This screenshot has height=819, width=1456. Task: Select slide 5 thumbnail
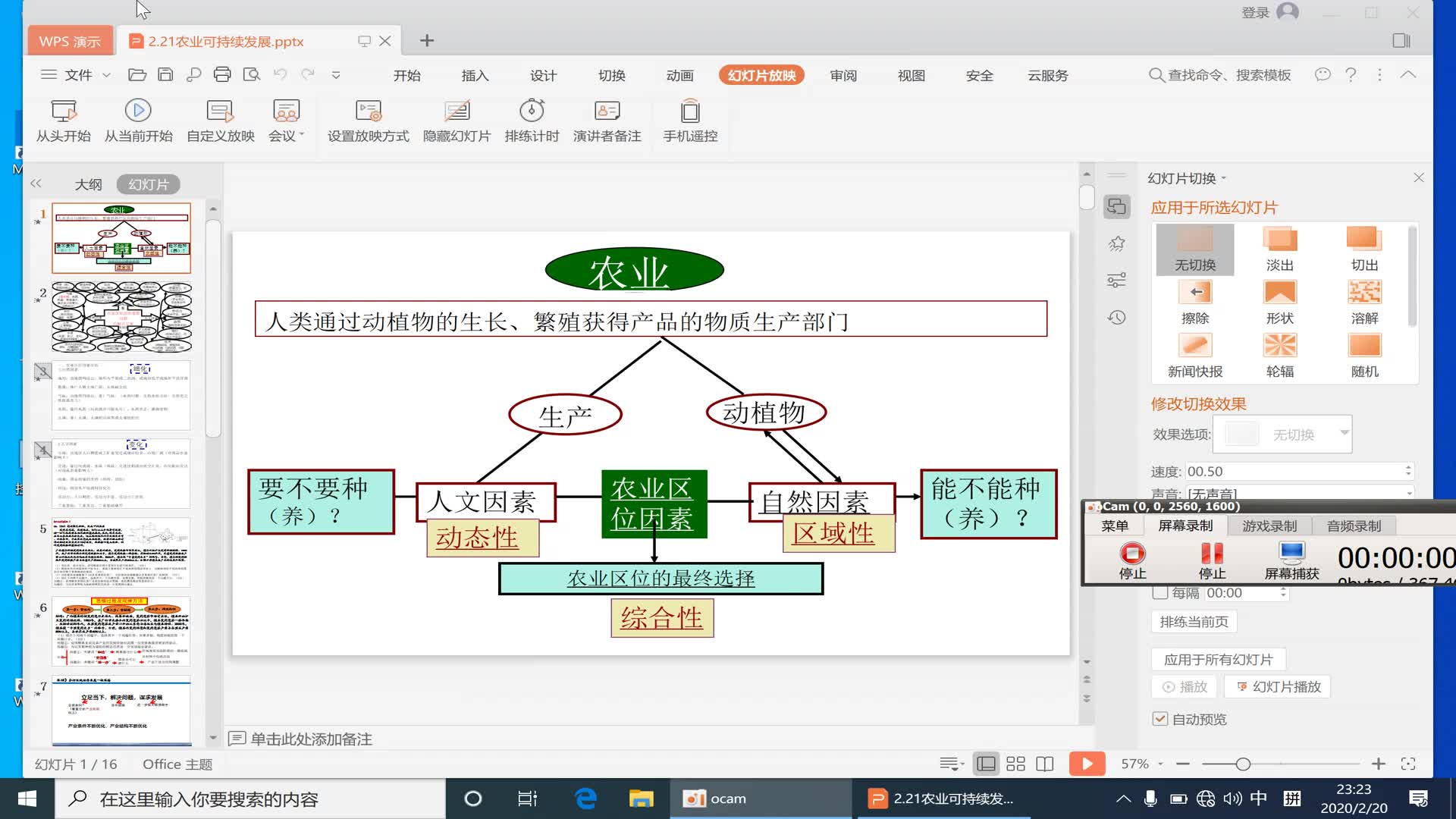coord(121,552)
